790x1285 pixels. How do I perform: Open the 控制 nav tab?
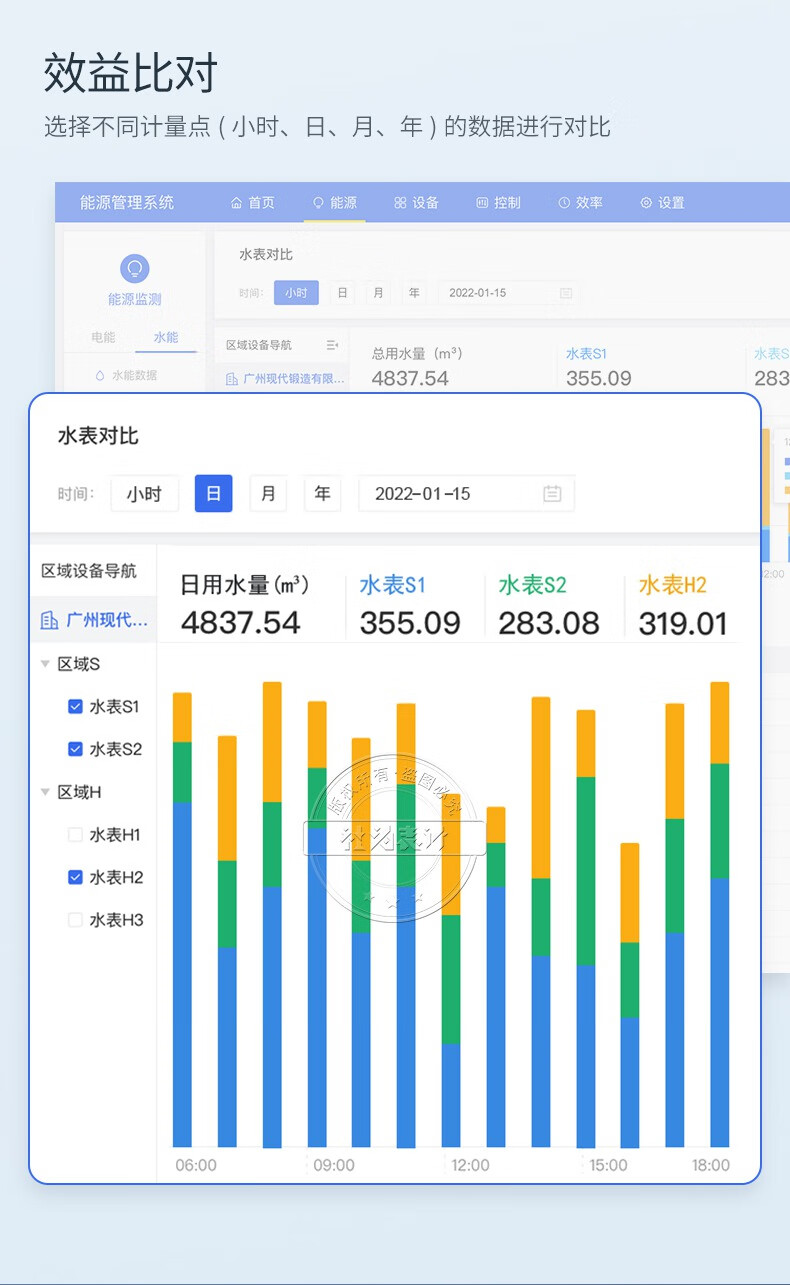498,202
